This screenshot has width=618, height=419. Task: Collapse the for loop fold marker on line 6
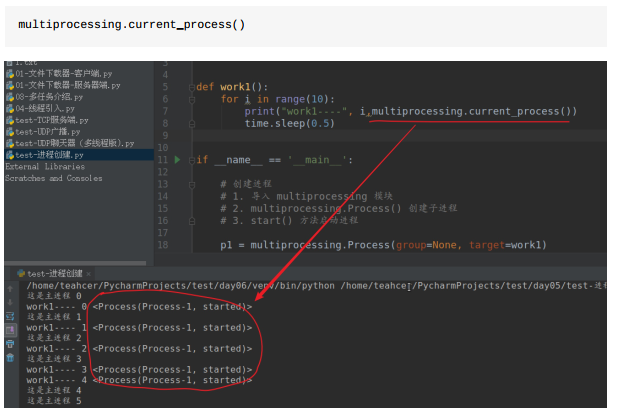pos(192,100)
